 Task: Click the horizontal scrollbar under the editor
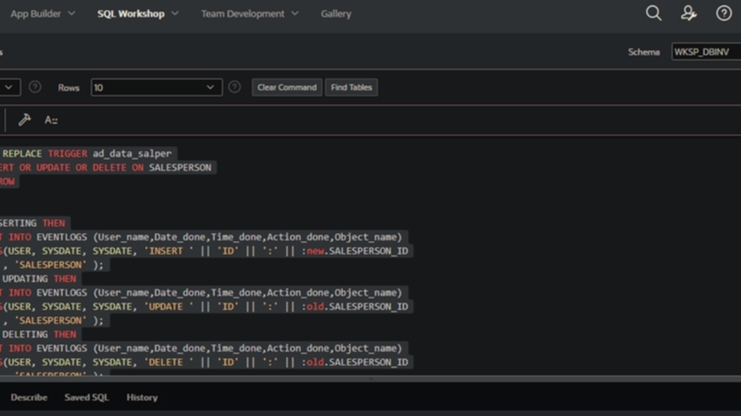(x=370, y=379)
